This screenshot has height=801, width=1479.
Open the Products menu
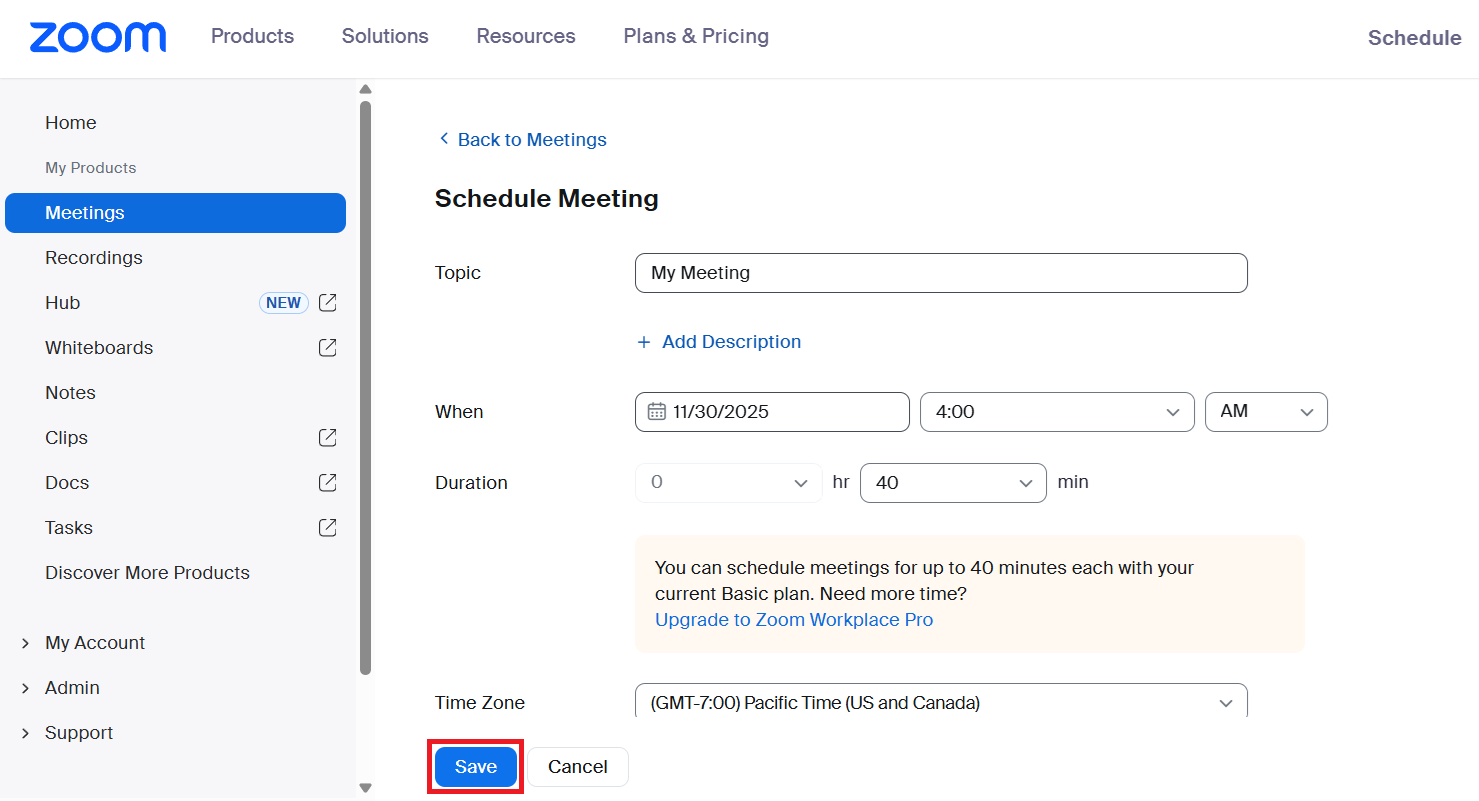point(252,37)
